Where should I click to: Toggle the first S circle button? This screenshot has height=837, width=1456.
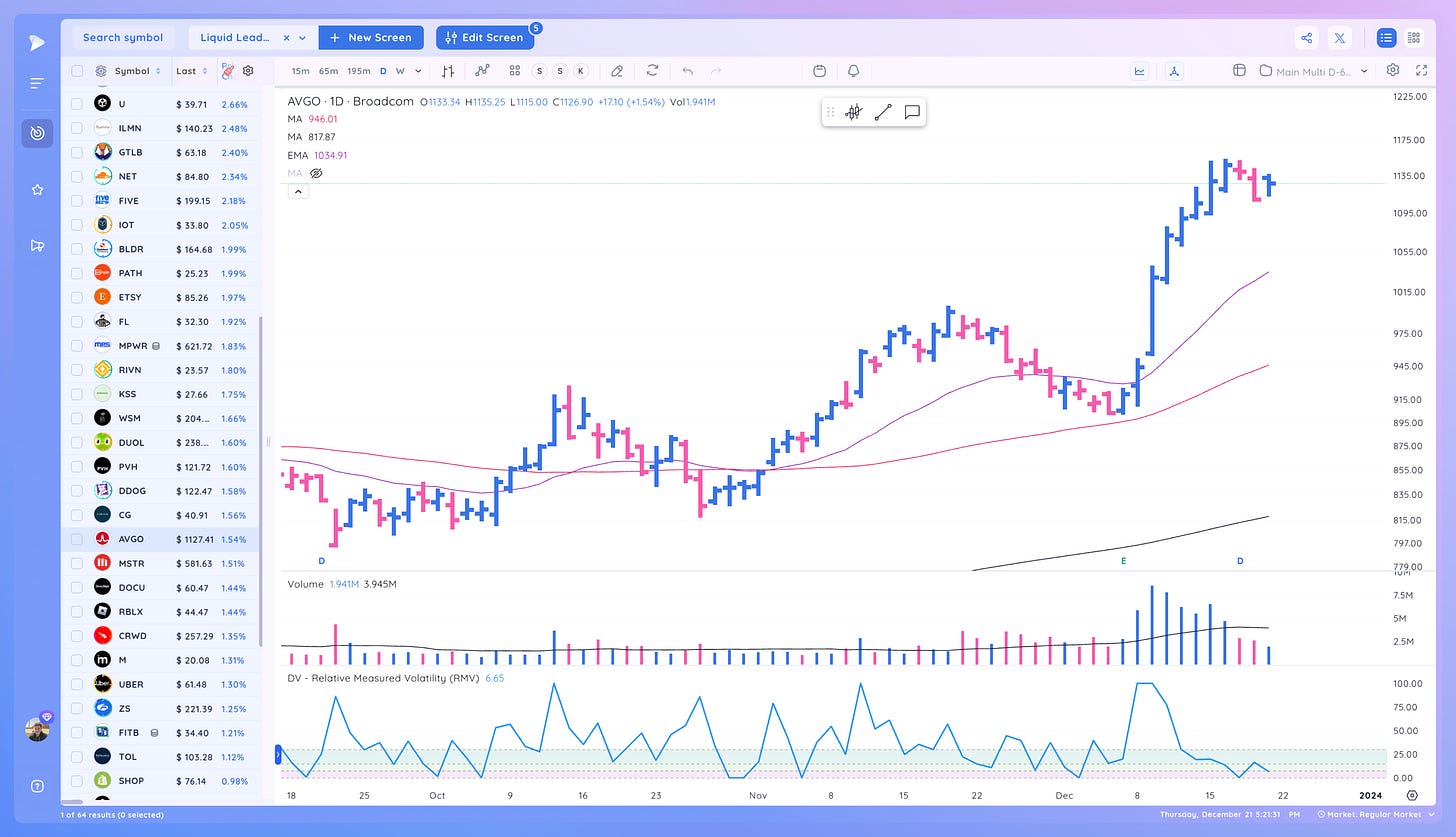point(540,71)
